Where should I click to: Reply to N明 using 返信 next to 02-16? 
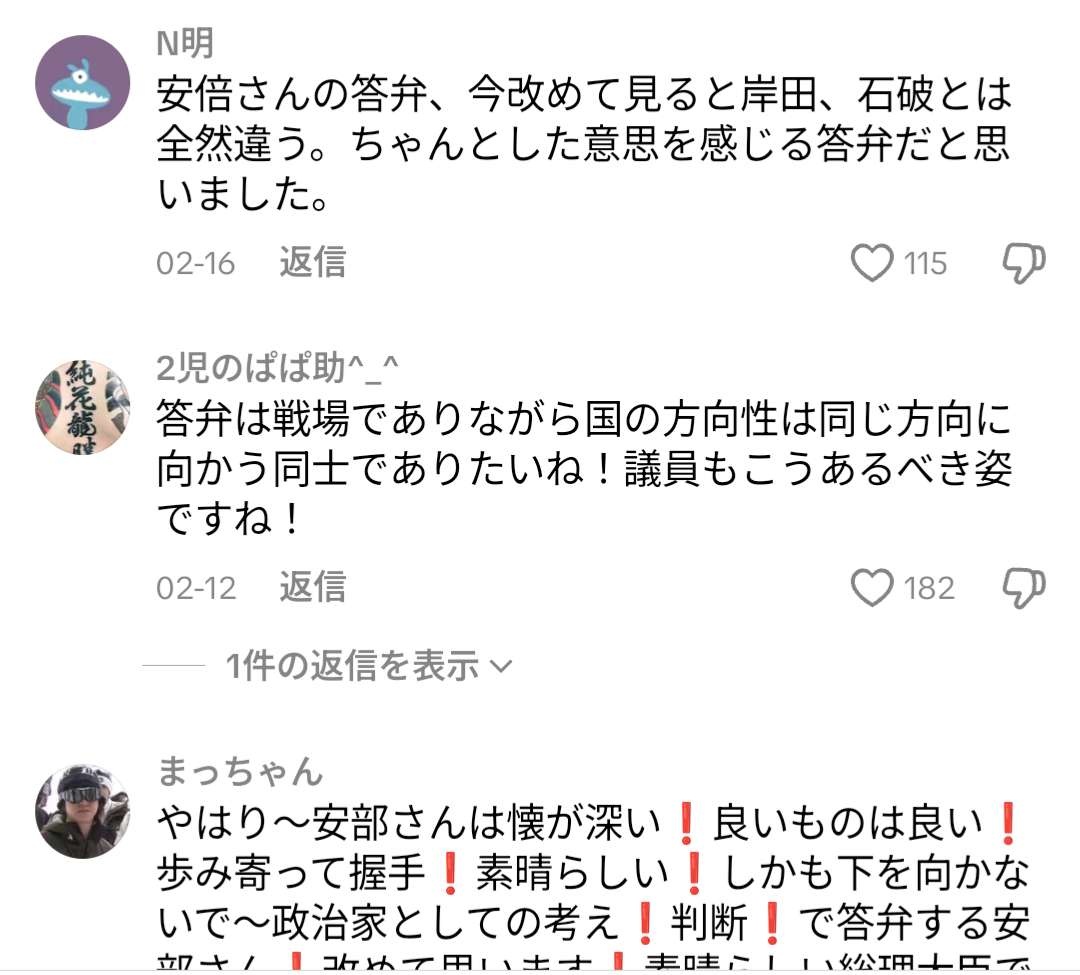pyautogui.click(x=313, y=262)
